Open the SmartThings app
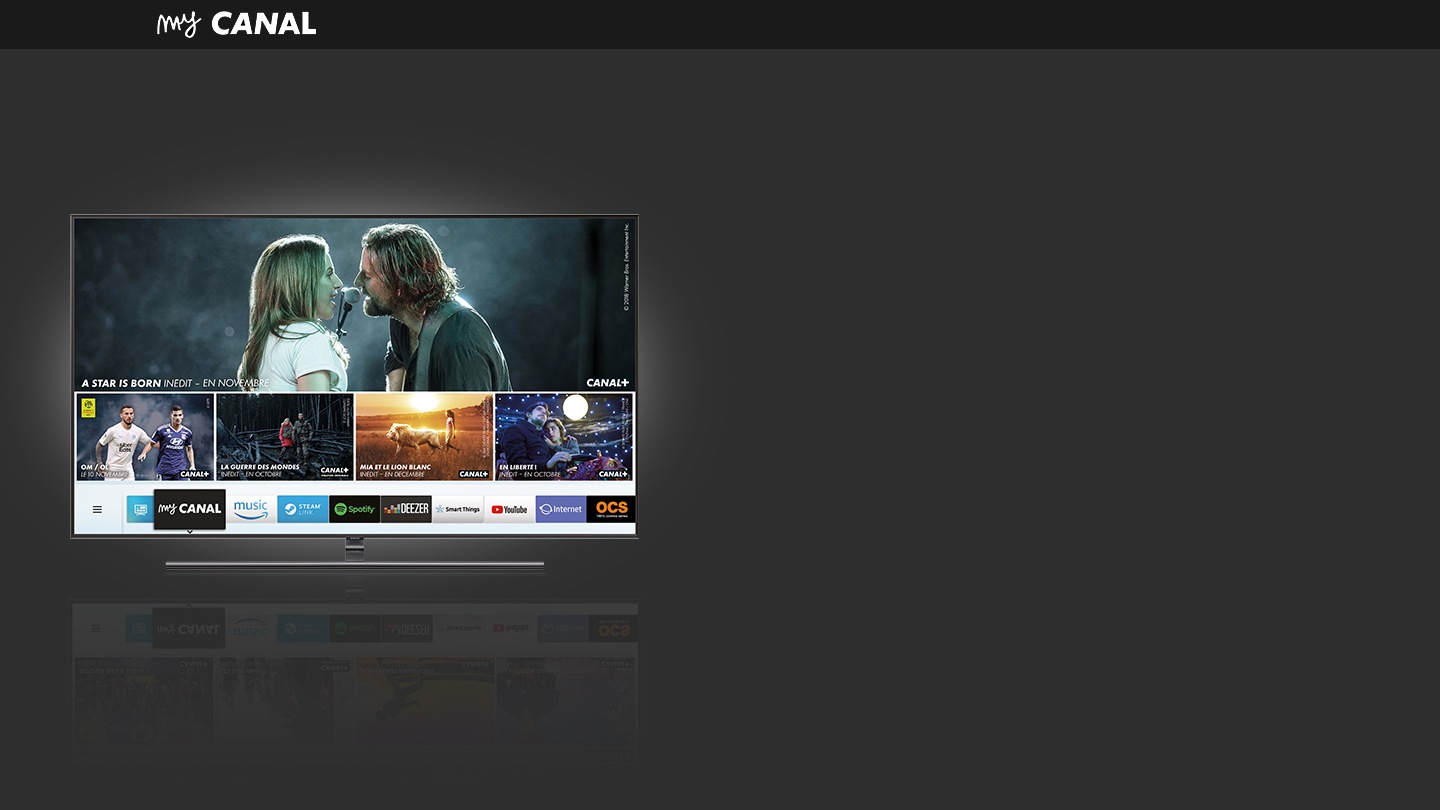This screenshot has width=1440, height=810. [458, 509]
